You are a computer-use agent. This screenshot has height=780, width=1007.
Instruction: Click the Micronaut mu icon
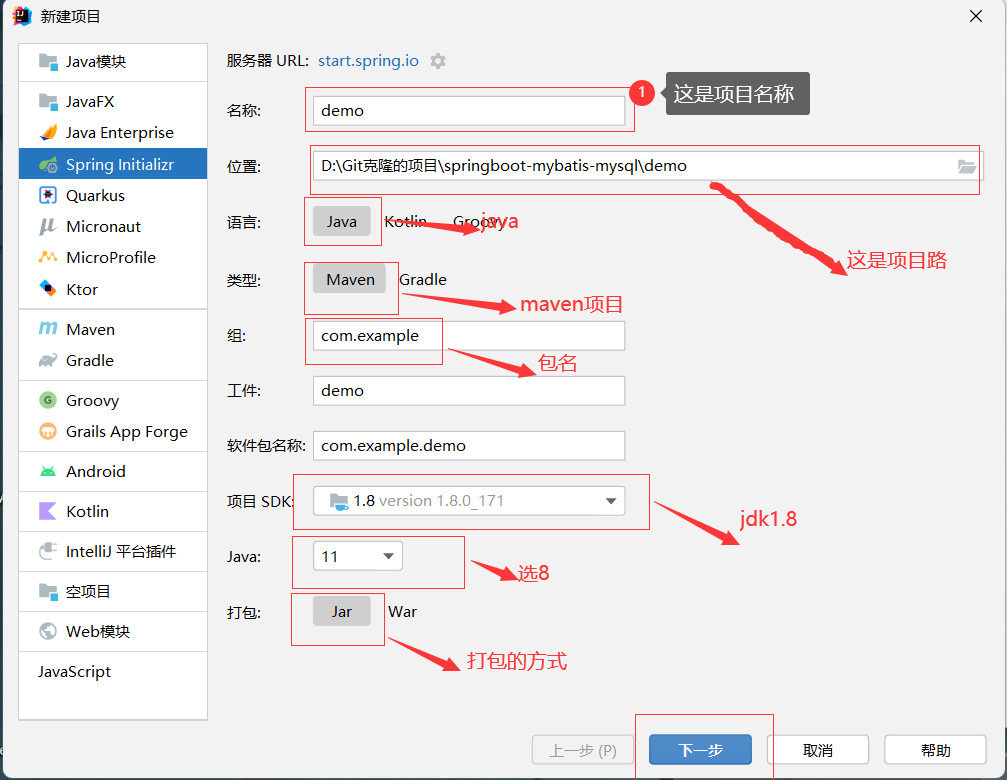pyautogui.click(x=48, y=226)
